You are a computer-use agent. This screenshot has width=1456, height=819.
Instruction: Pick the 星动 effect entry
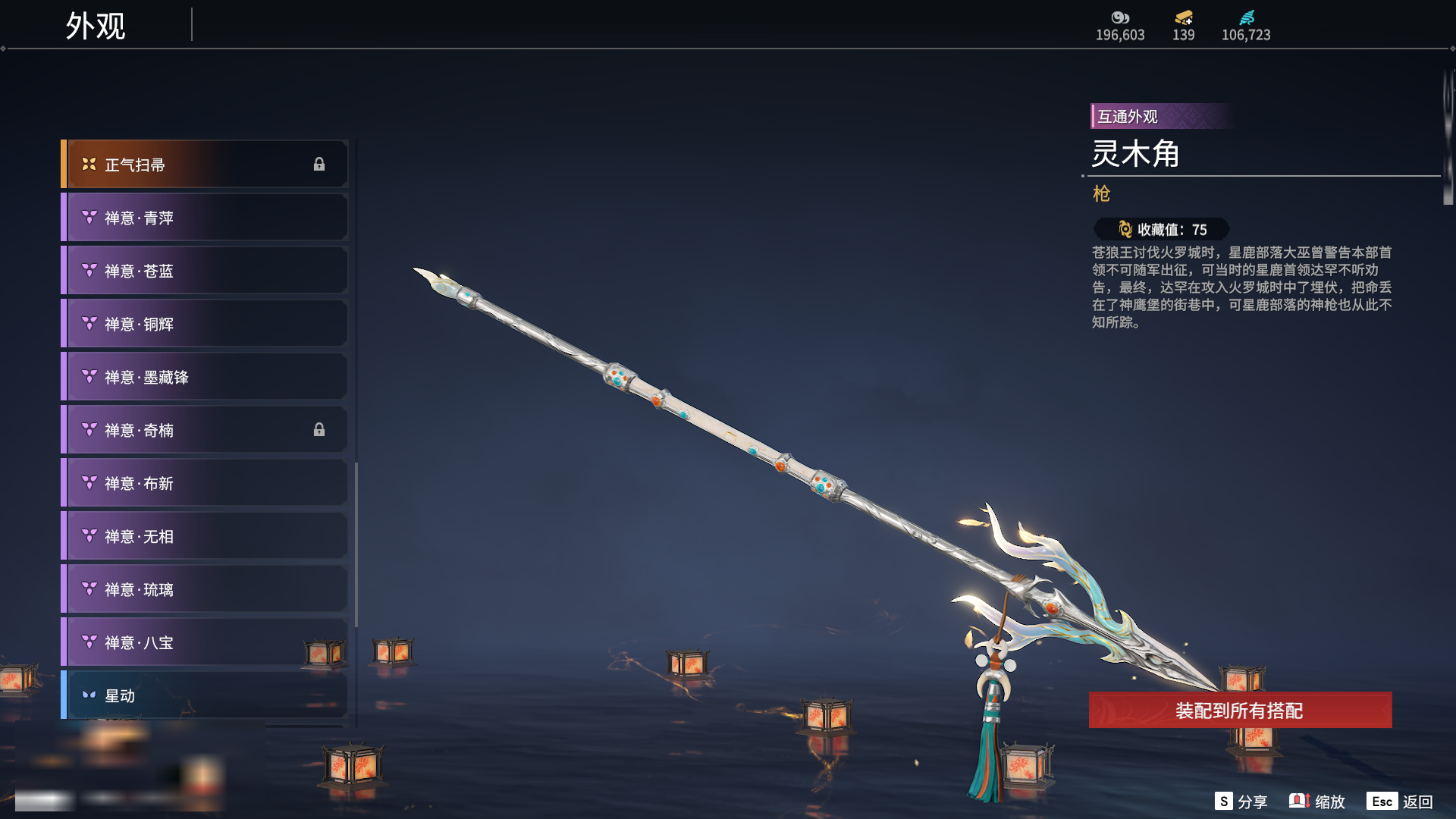205,695
